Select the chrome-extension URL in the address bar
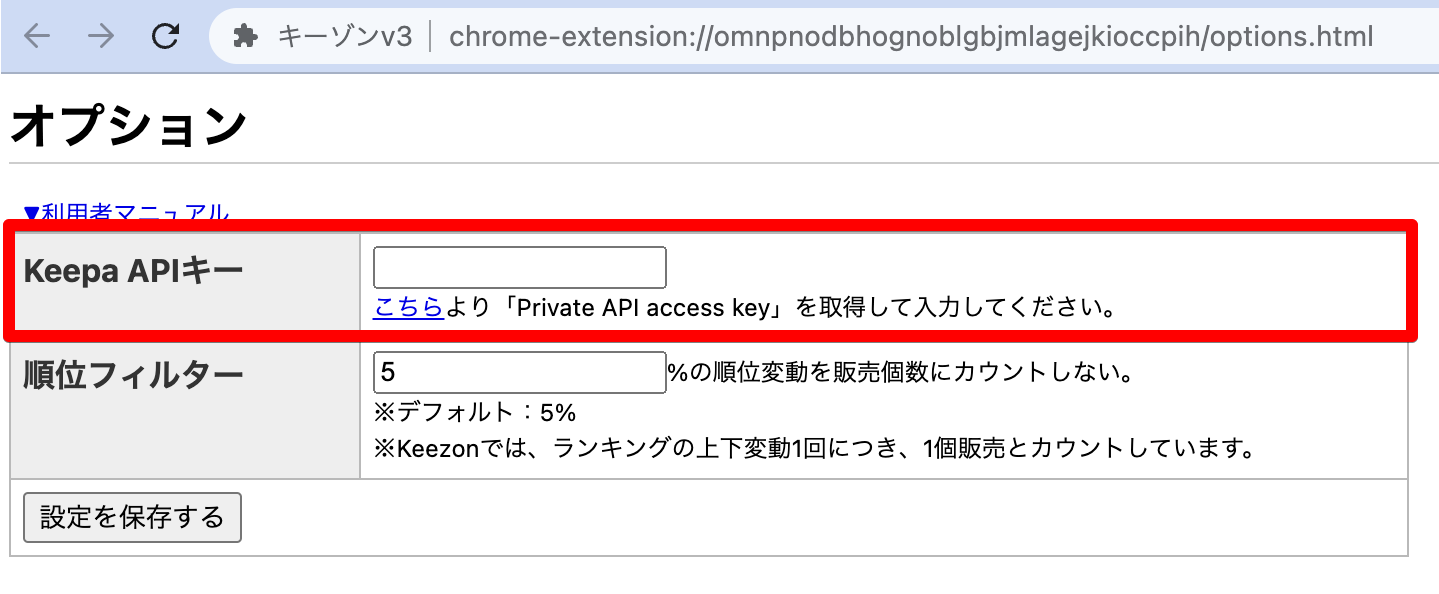This screenshot has height=594, width=1439. click(x=908, y=36)
